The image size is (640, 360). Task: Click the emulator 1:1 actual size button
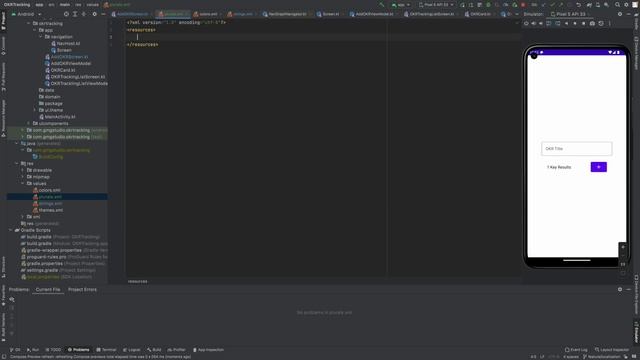(x=623, y=264)
